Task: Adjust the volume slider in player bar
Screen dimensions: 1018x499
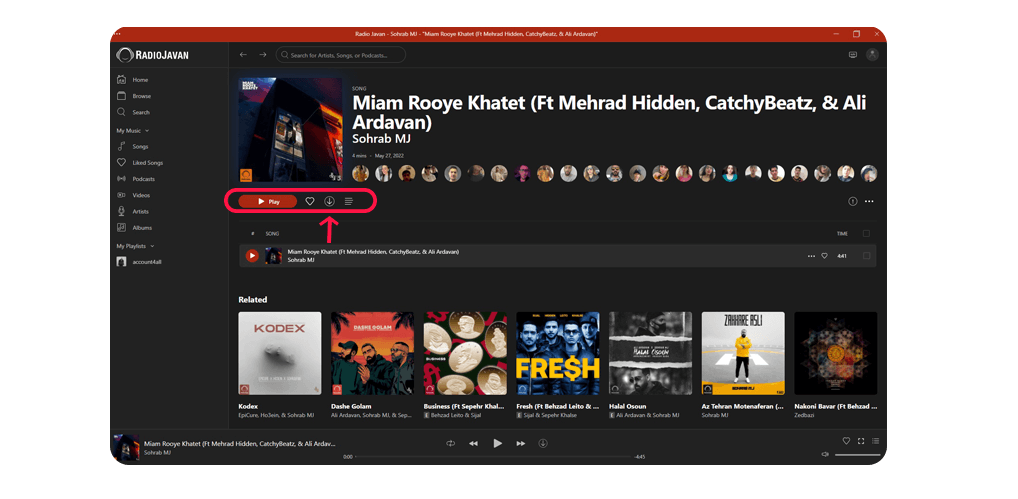Action: 857,455
